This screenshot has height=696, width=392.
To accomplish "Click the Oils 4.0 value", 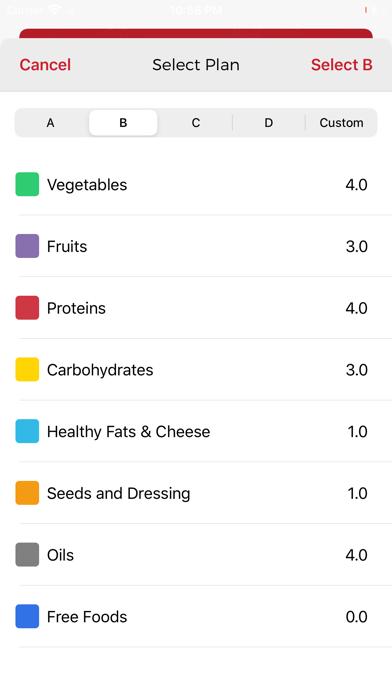I will [356, 555].
